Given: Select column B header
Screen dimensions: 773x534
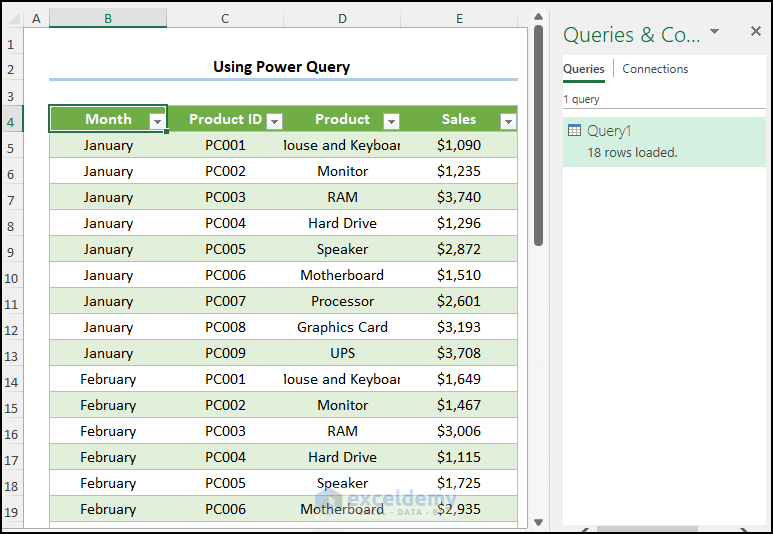Looking at the screenshot, I should pos(108,19).
